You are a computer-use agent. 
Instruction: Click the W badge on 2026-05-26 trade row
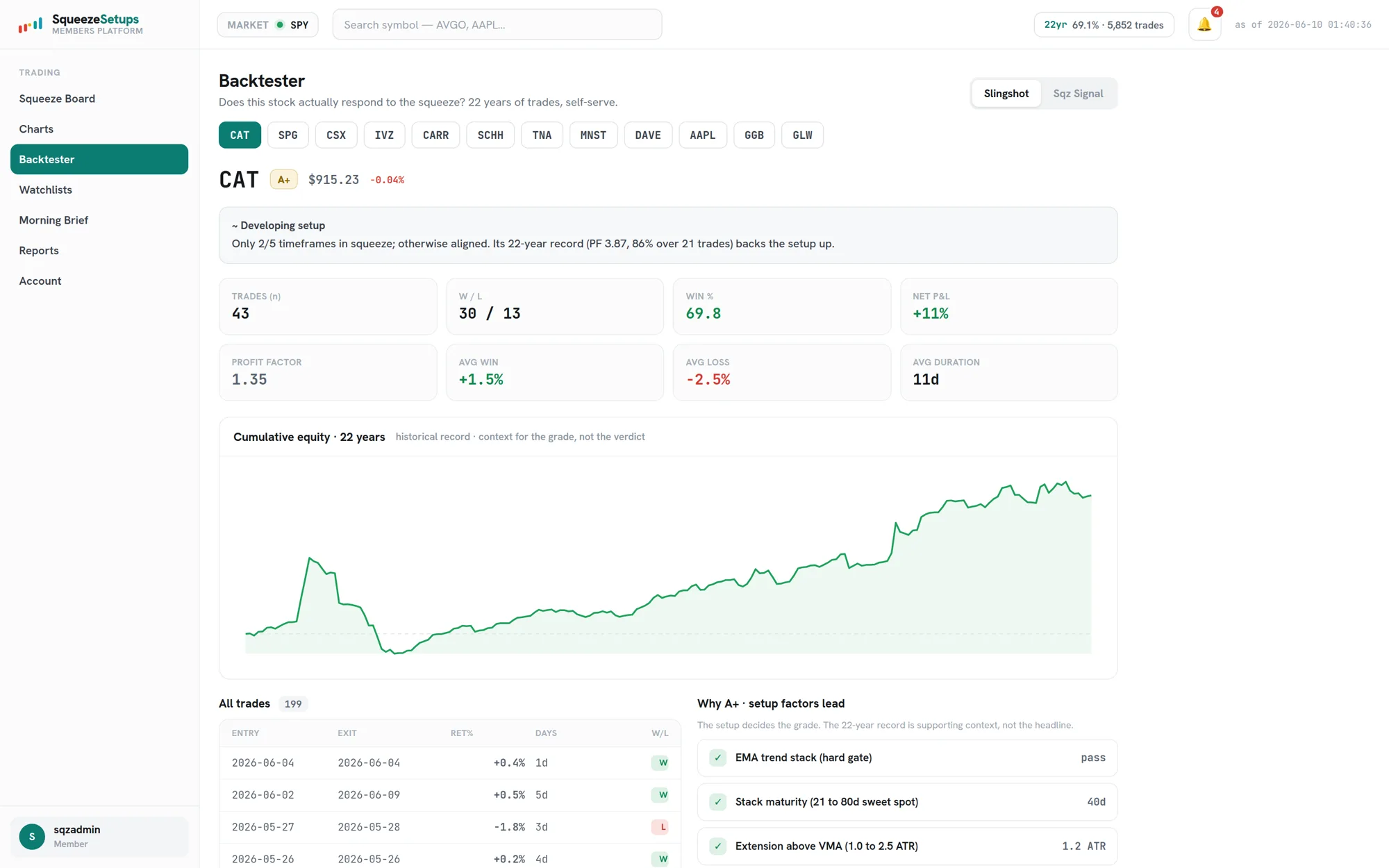coord(660,859)
